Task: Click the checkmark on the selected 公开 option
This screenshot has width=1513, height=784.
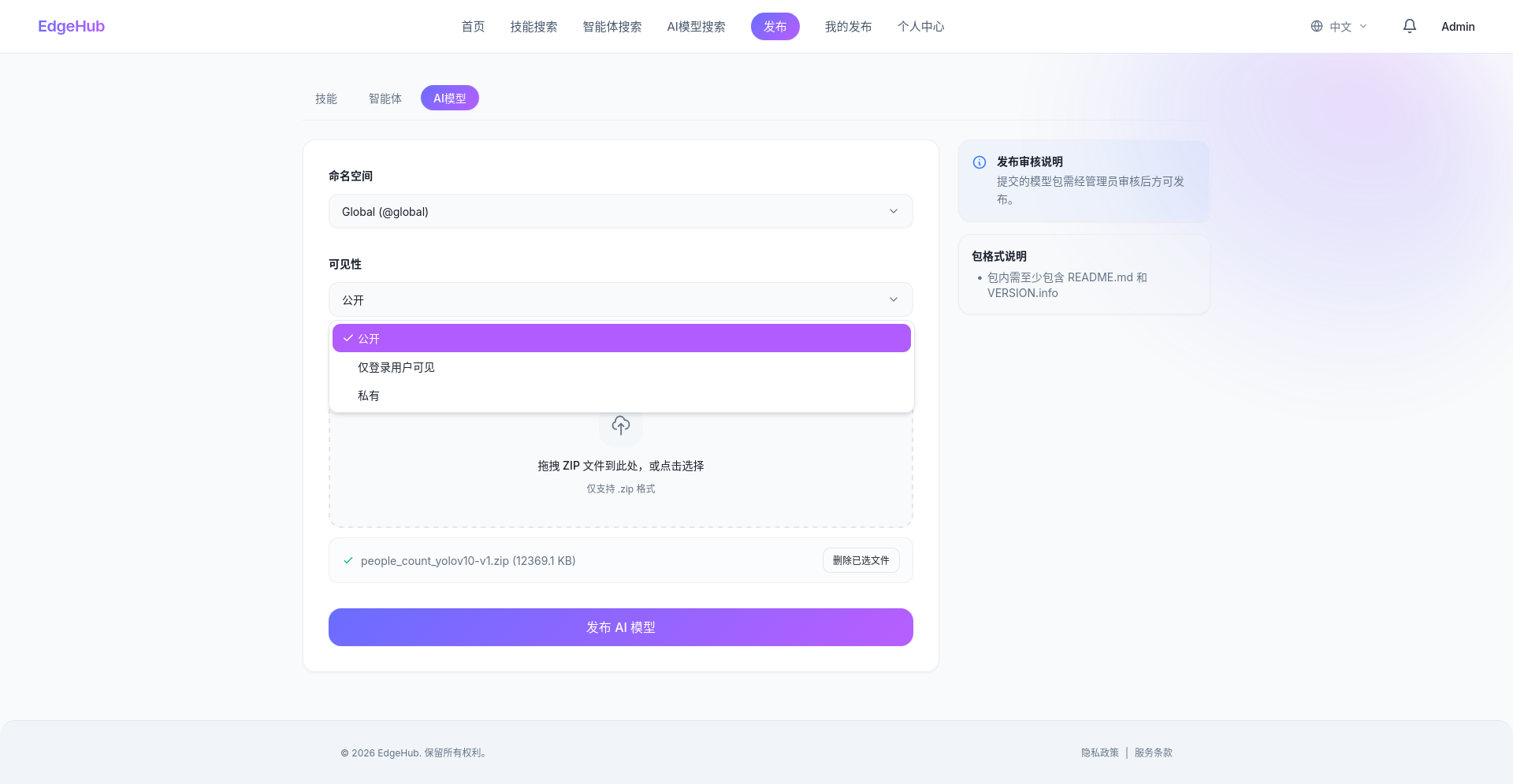Action: [348, 338]
